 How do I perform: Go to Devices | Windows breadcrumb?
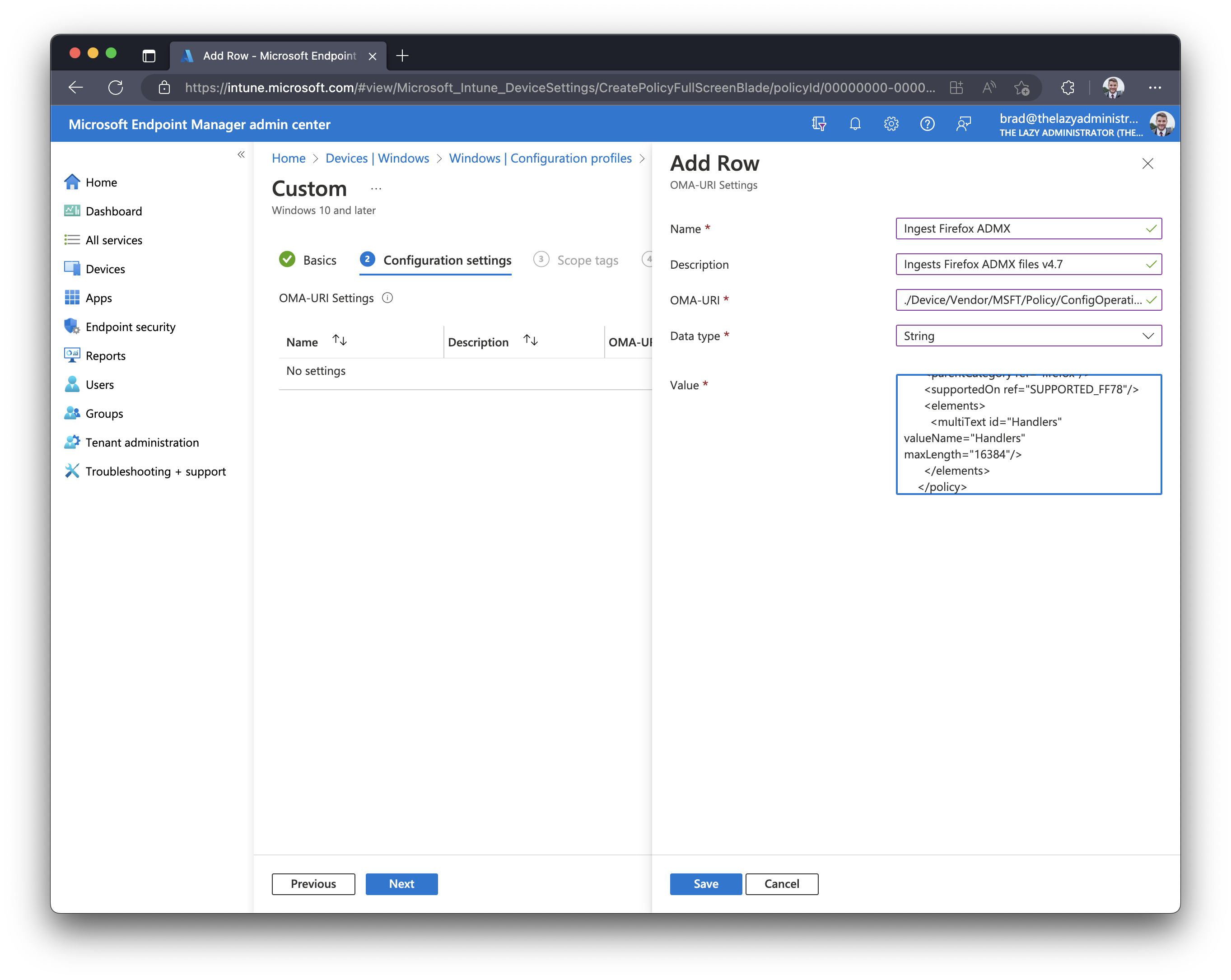click(x=377, y=158)
